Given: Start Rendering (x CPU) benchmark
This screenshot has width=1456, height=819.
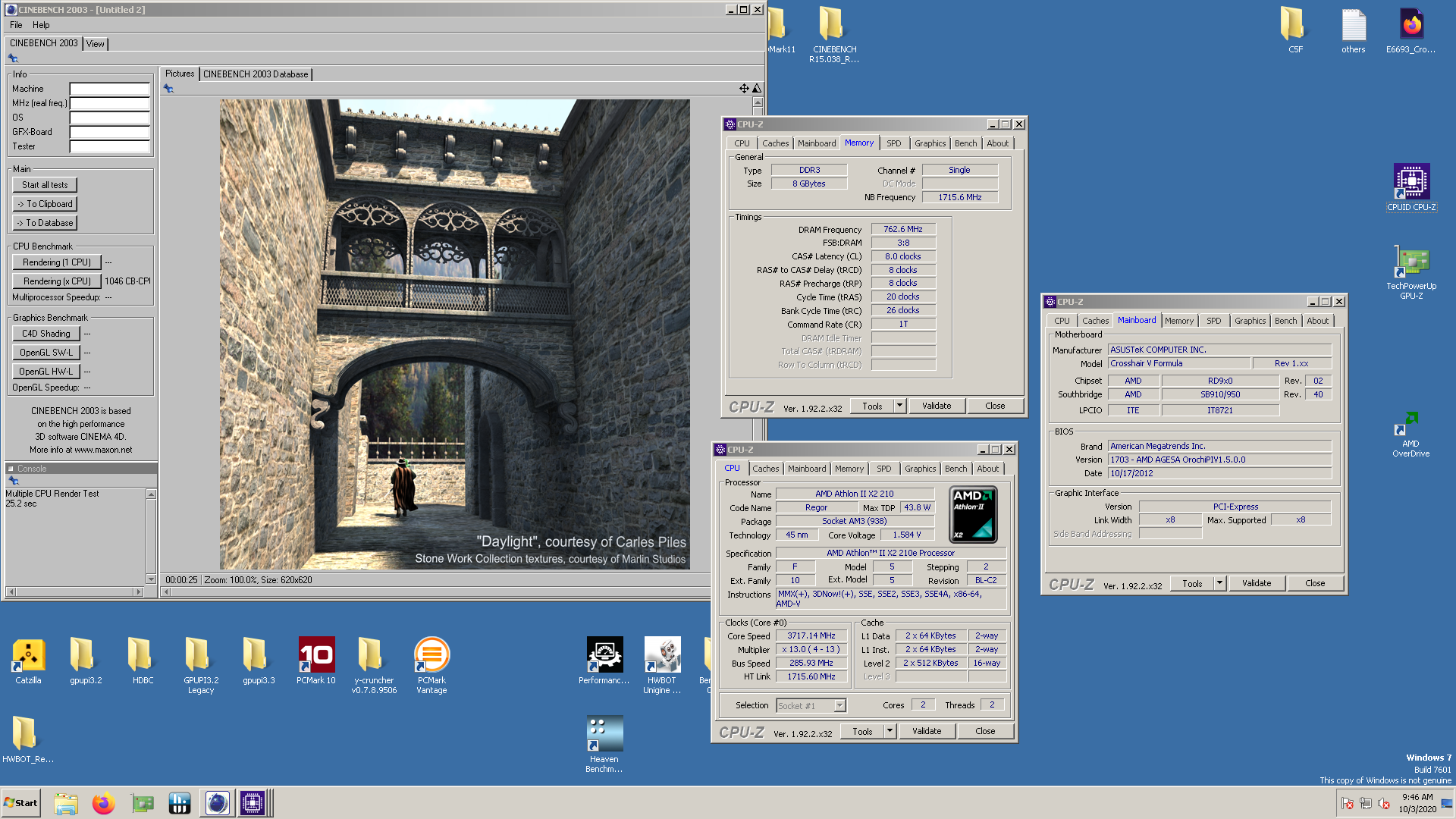Looking at the screenshot, I should [57, 281].
